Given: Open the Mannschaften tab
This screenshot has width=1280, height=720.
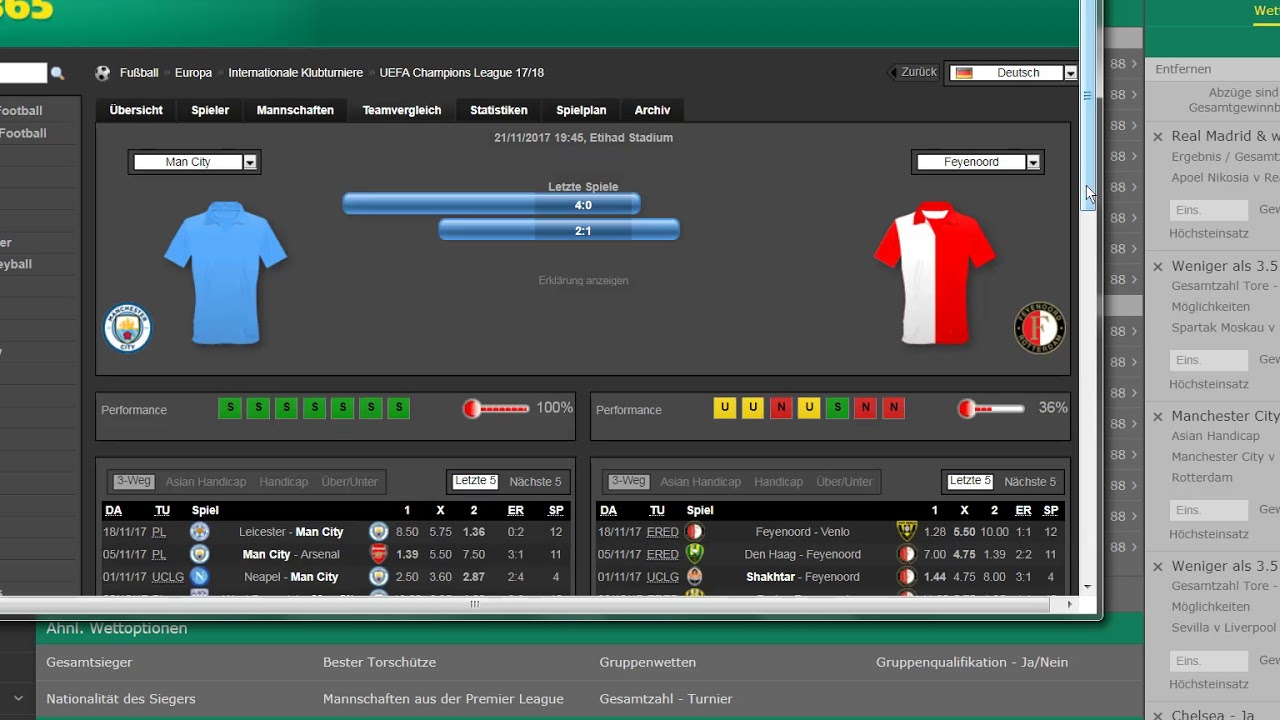Looking at the screenshot, I should pos(295,110).
